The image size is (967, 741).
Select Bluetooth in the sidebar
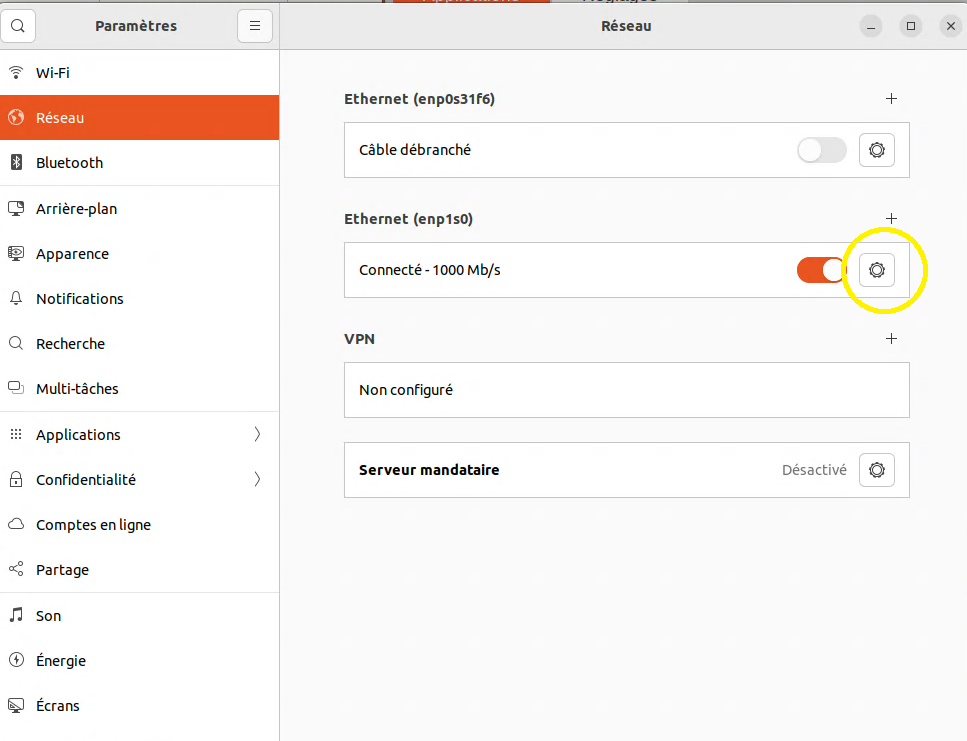pyautogui.click(x=69, y=163)
